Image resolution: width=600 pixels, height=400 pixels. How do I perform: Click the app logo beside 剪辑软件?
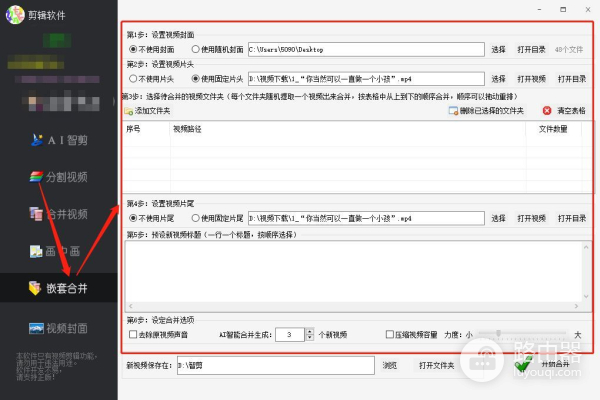tap(15, 15)
